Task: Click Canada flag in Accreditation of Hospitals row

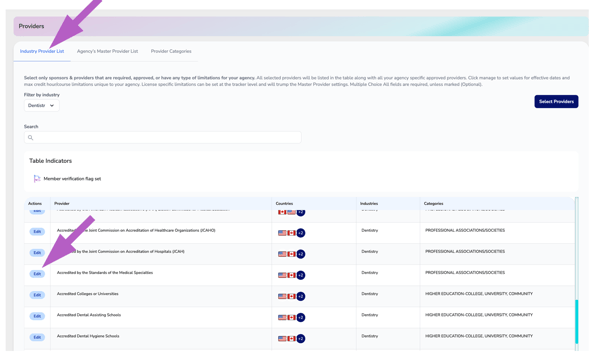Action: 292,254
